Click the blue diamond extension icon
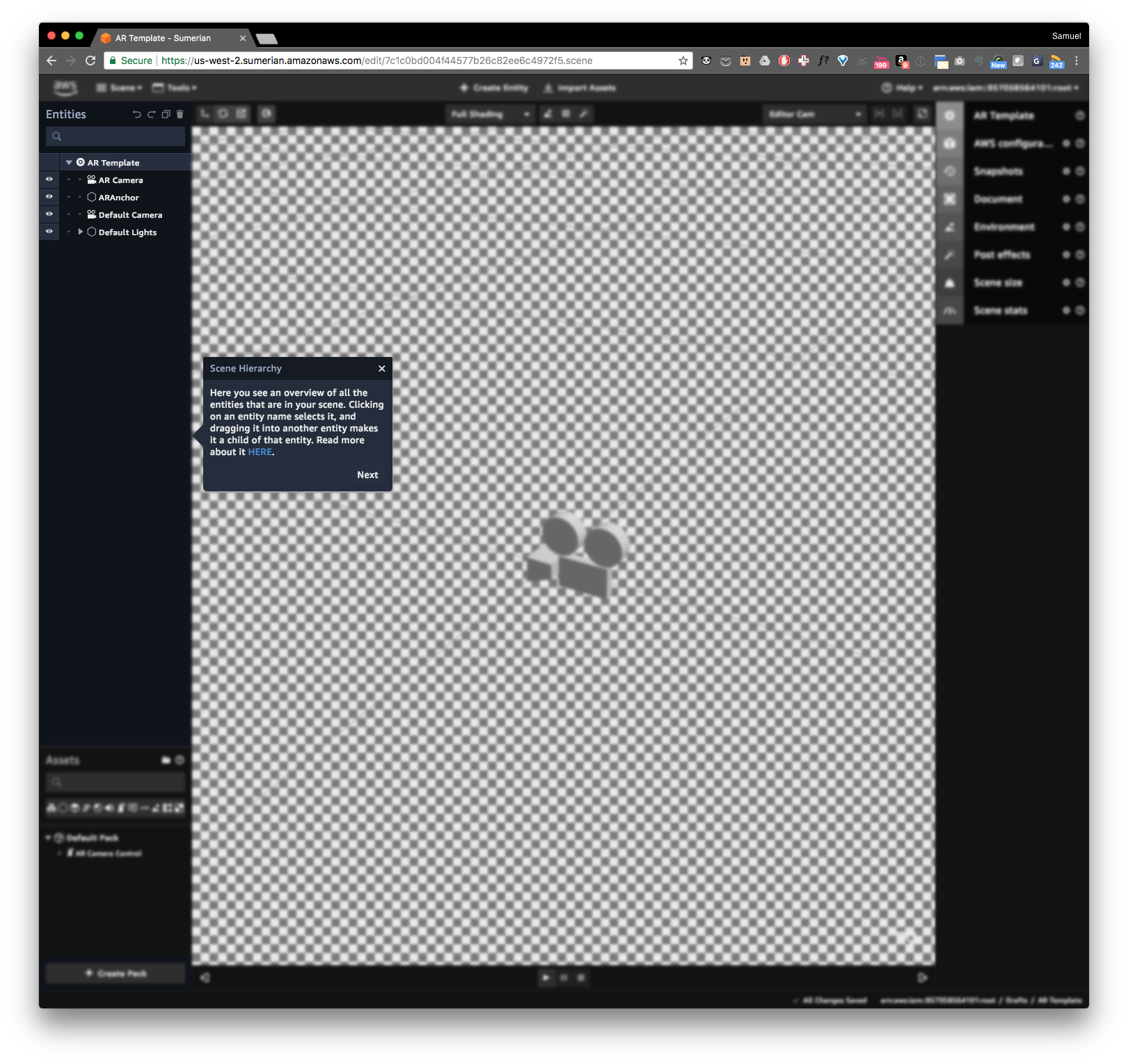Image resolution: width=1128 pixels, height=1064 pixels. coord(843,61)
